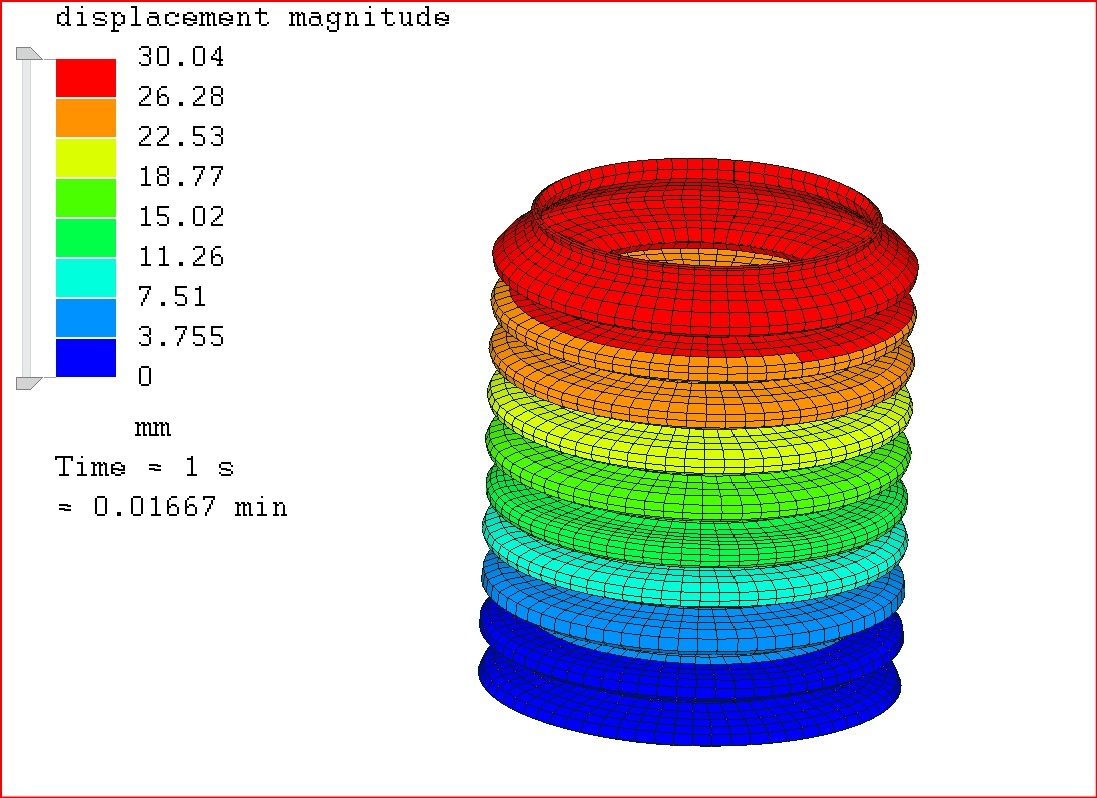Click the top handle of the legend range bar

(x=27, y=54)
